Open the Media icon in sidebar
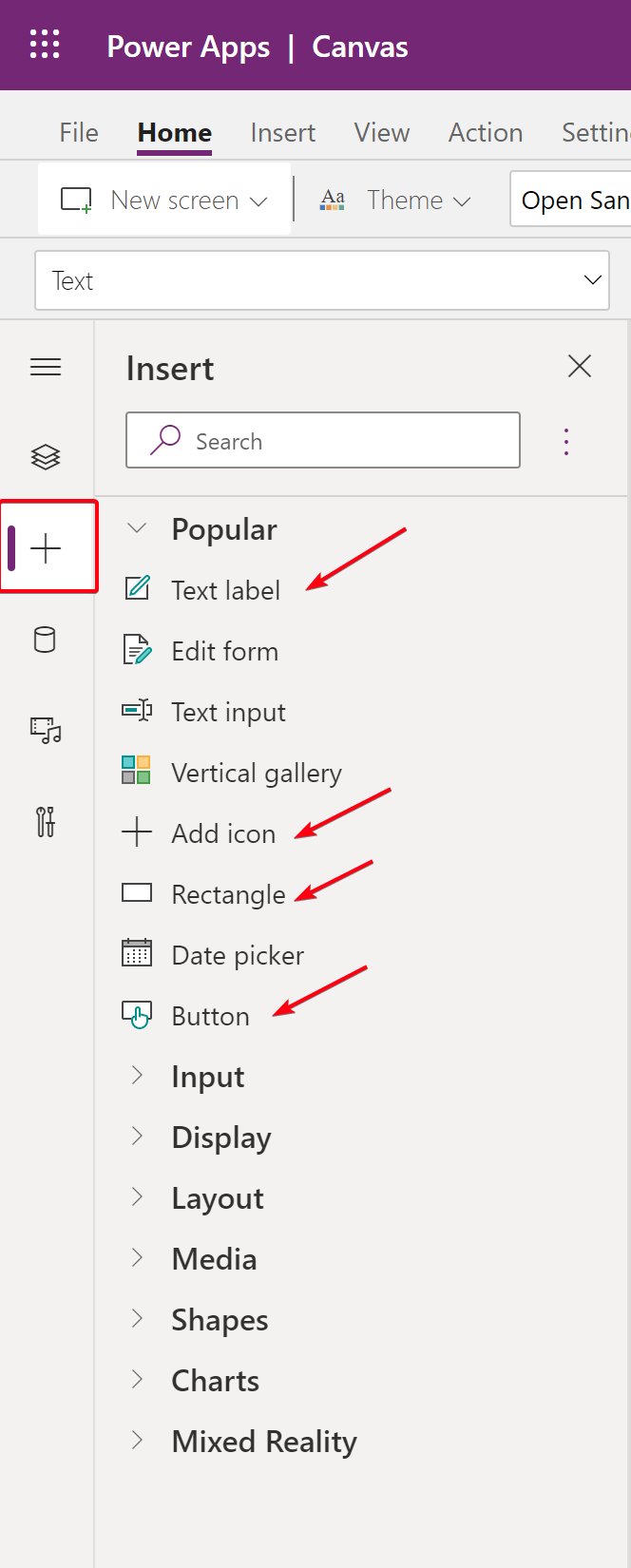Screen dimensions: 631x1568 point(46,730)
